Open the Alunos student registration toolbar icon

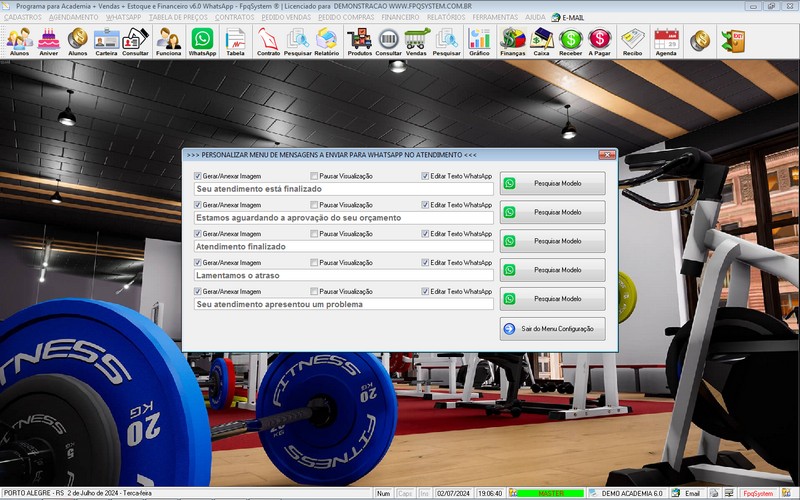click(x=19, y=41)
